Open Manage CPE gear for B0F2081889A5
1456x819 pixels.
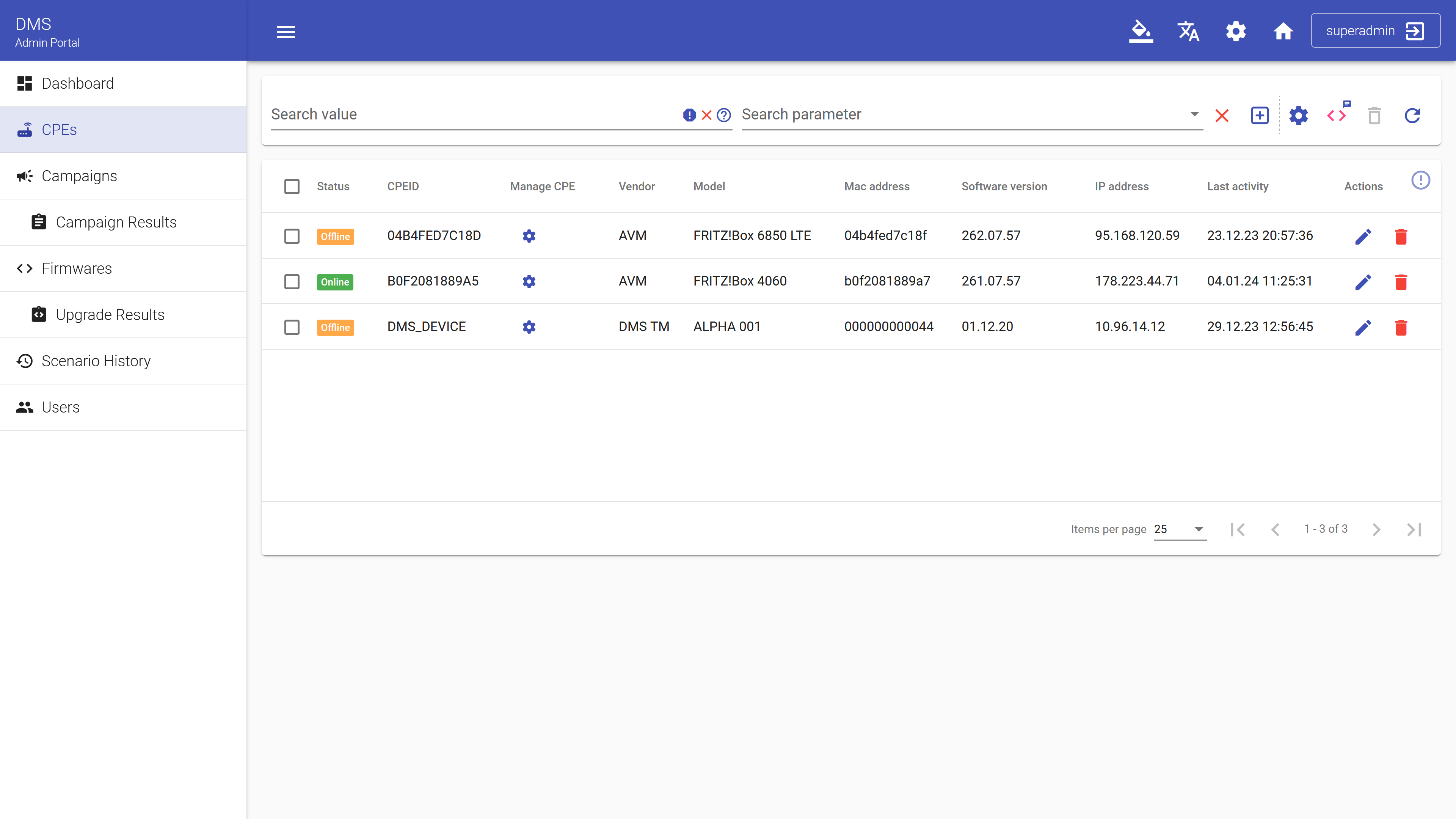coord(529,281)
